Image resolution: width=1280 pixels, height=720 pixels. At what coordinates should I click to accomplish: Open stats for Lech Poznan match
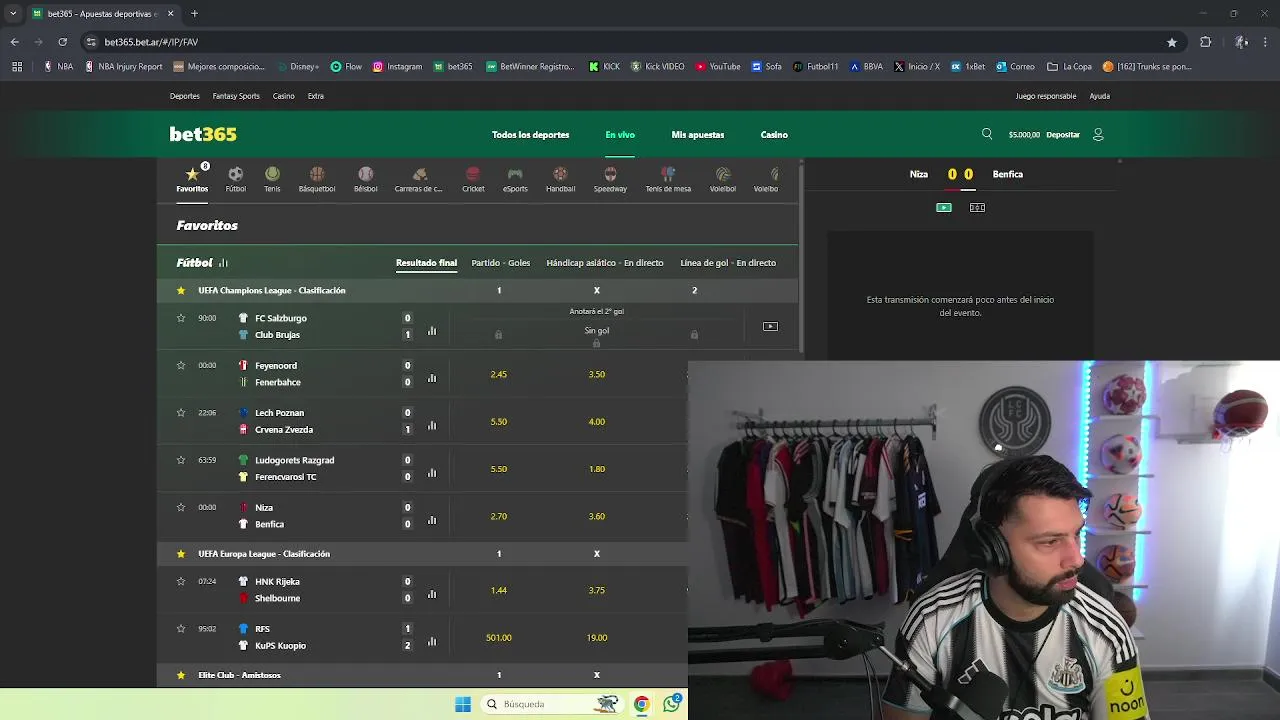432,425
